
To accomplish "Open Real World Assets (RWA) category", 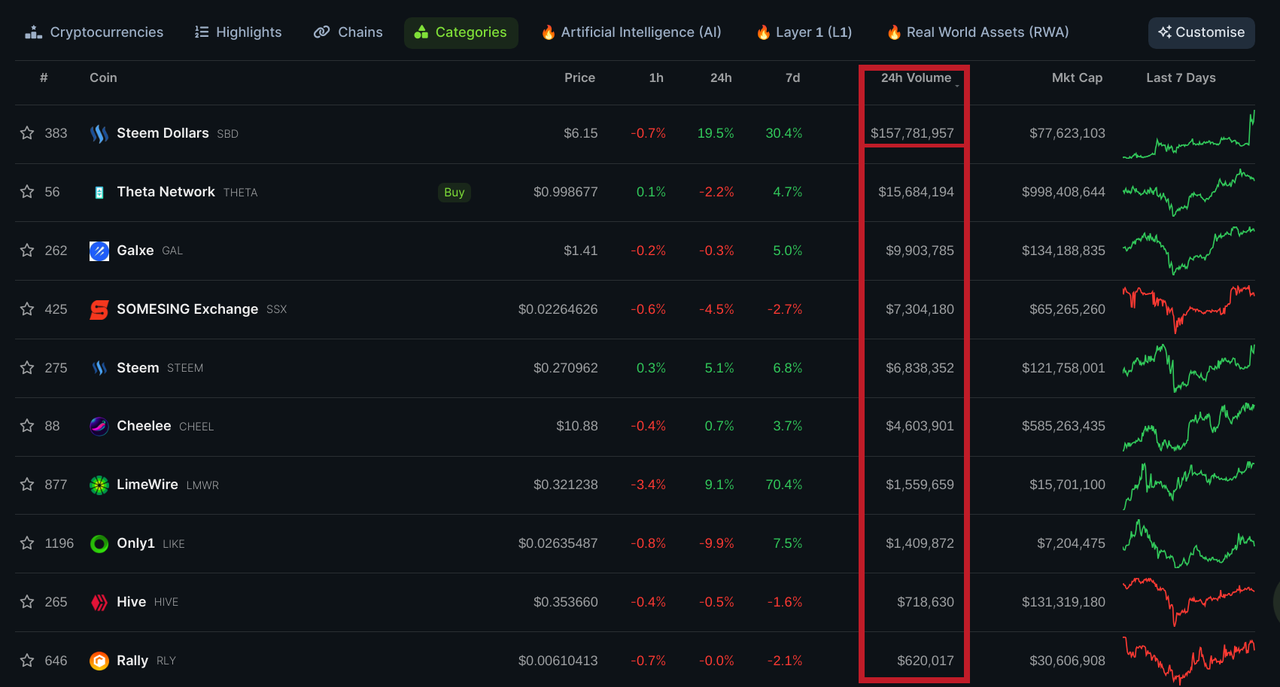I will tap(978, 32).
